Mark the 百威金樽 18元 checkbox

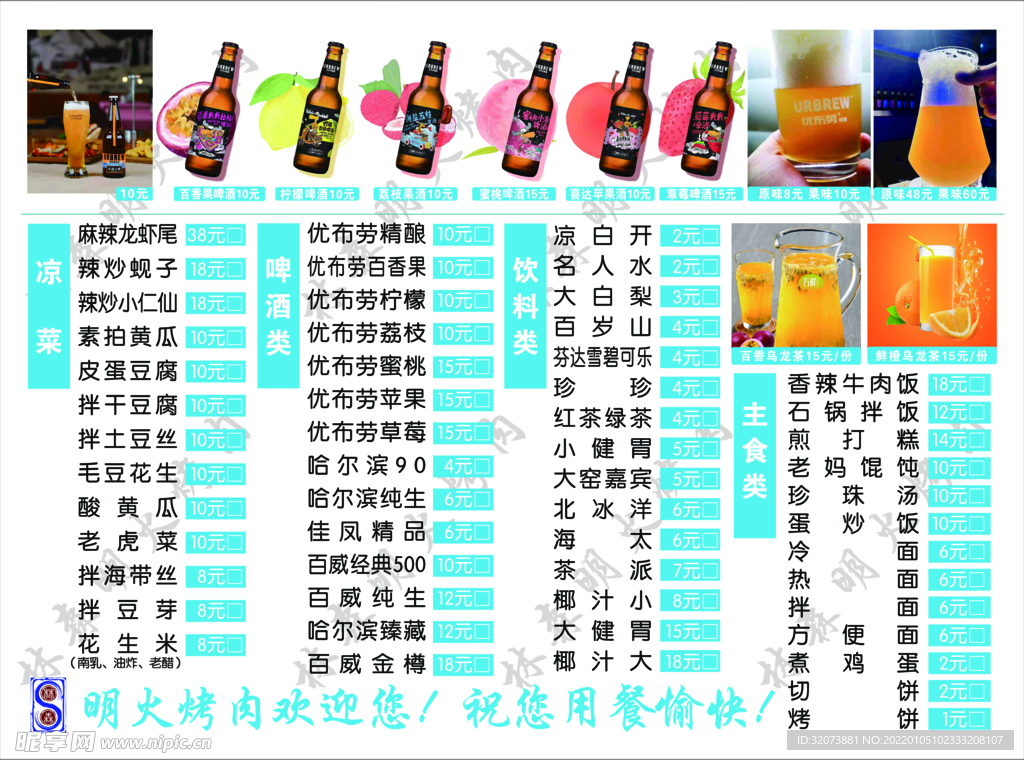482,665
